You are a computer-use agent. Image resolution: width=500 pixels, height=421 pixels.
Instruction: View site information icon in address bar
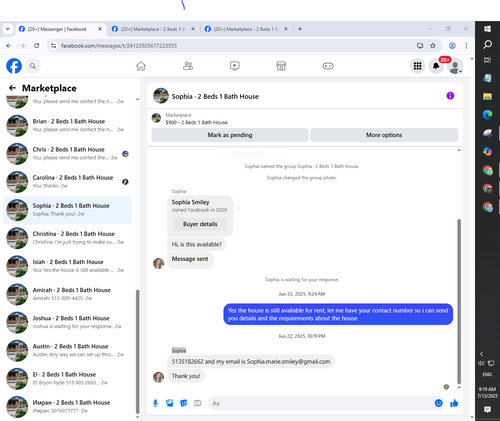coord(53,46)
